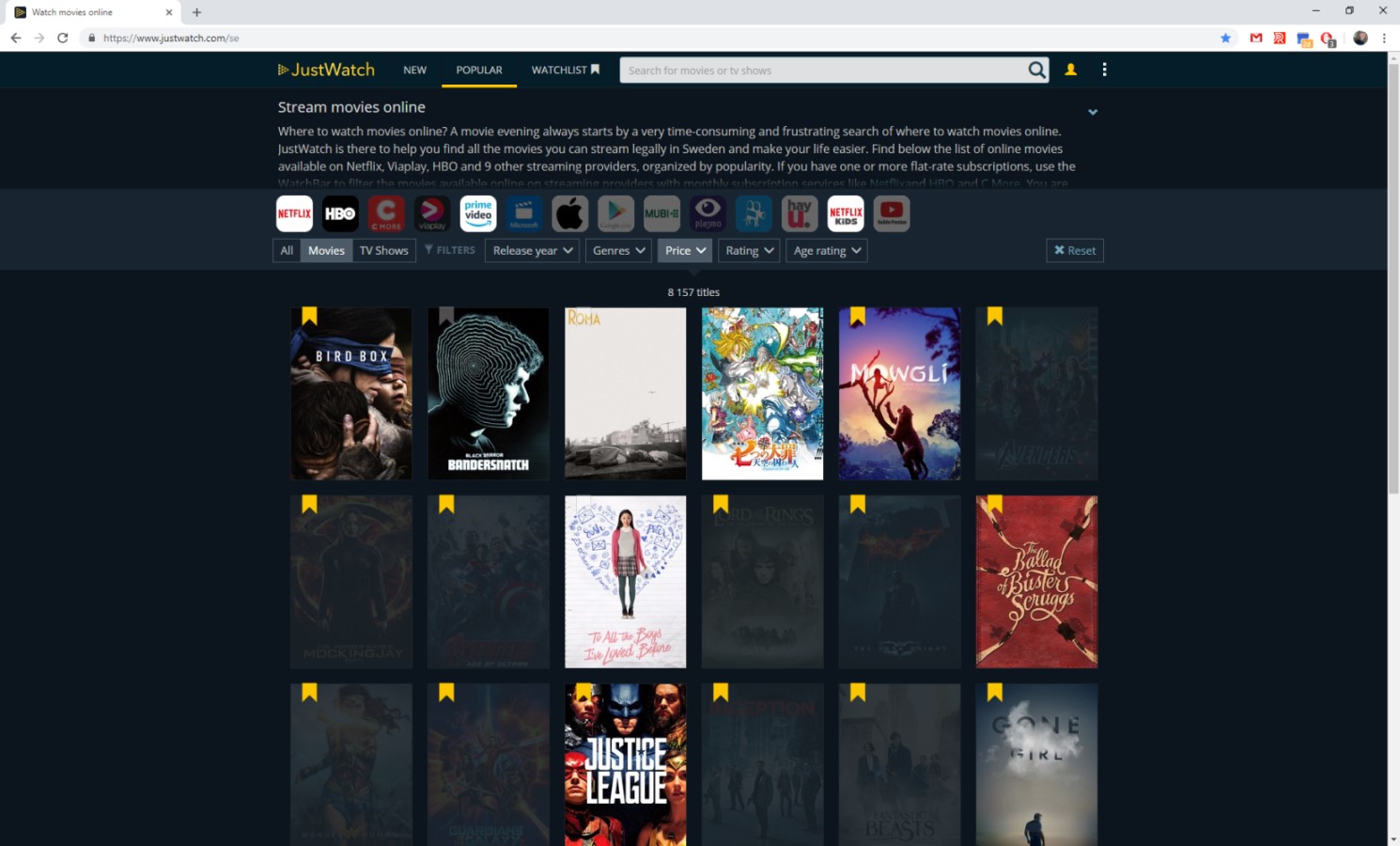Toggle watchlist bookmark on Gone Girl
The image size is (1400, 846).
click(x=995, y=692)
